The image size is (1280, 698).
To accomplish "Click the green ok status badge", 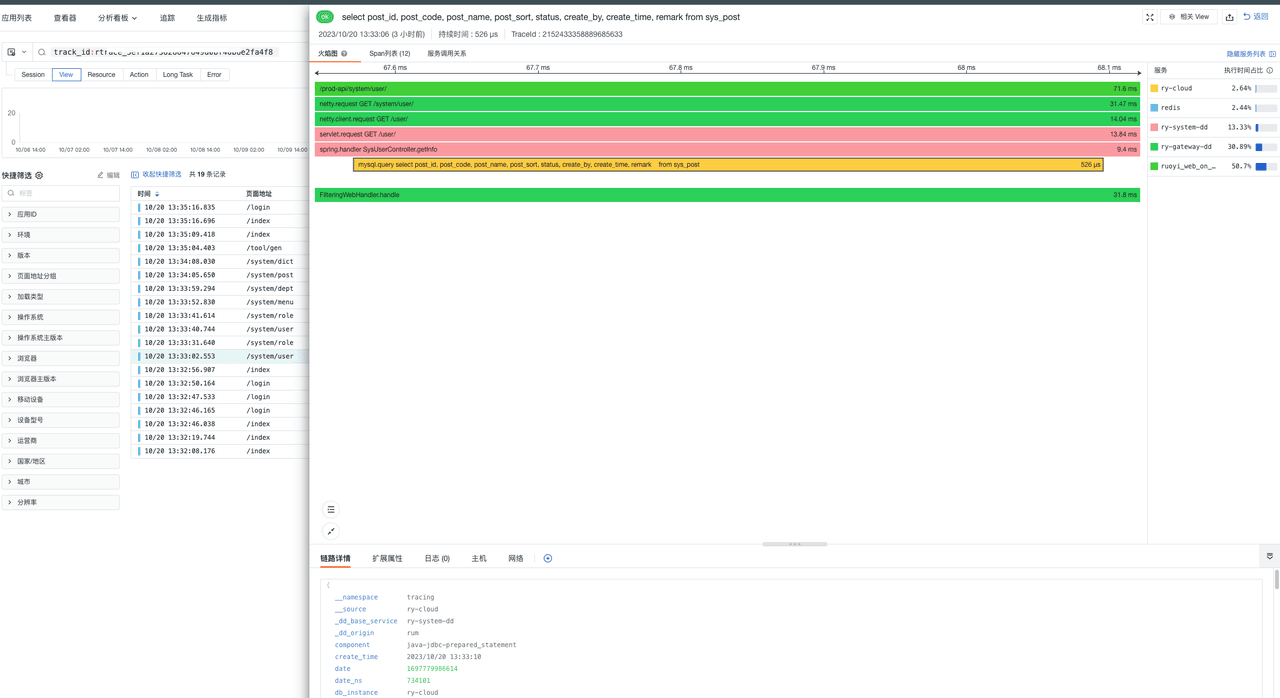I will [325, 17].
